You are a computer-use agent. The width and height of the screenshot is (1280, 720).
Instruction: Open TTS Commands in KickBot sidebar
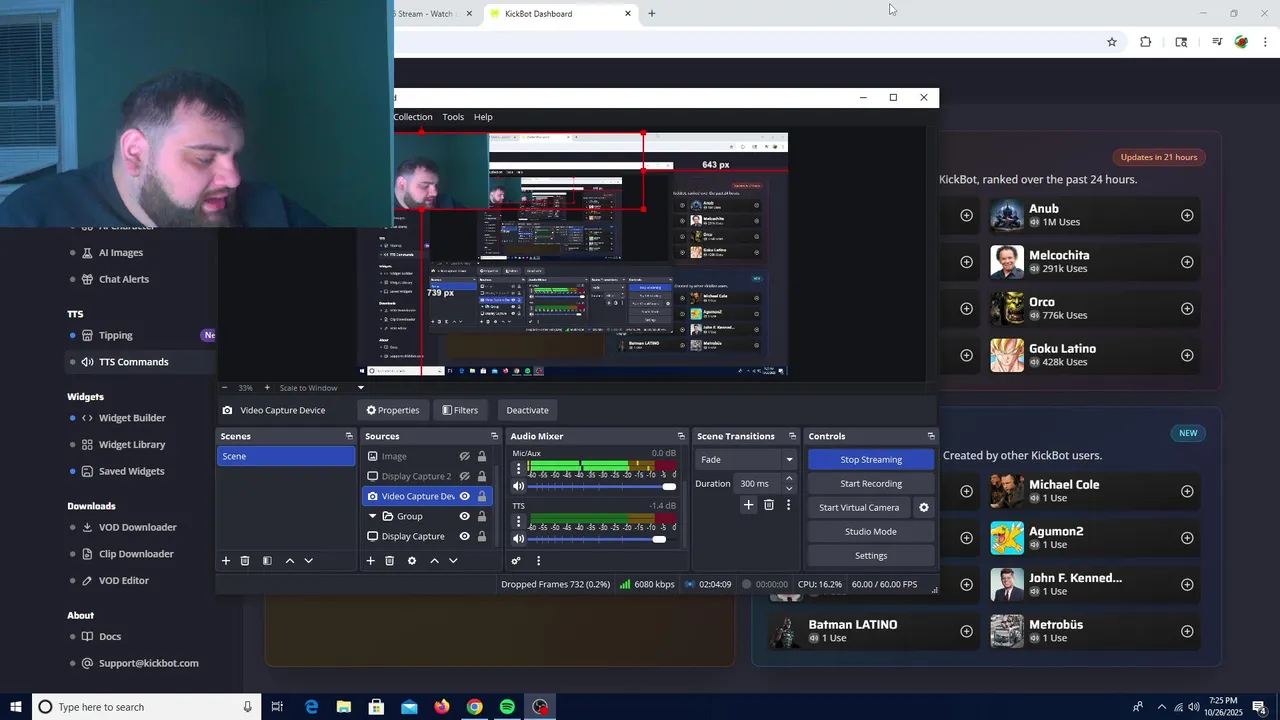(x=133, y=362)
